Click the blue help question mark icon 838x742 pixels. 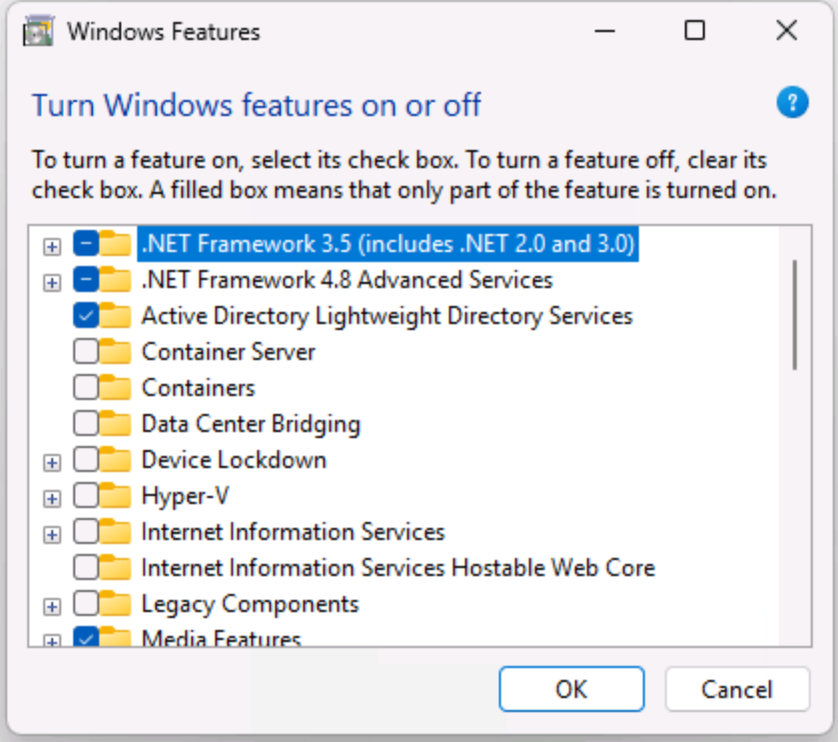click(x=792, y=102)
